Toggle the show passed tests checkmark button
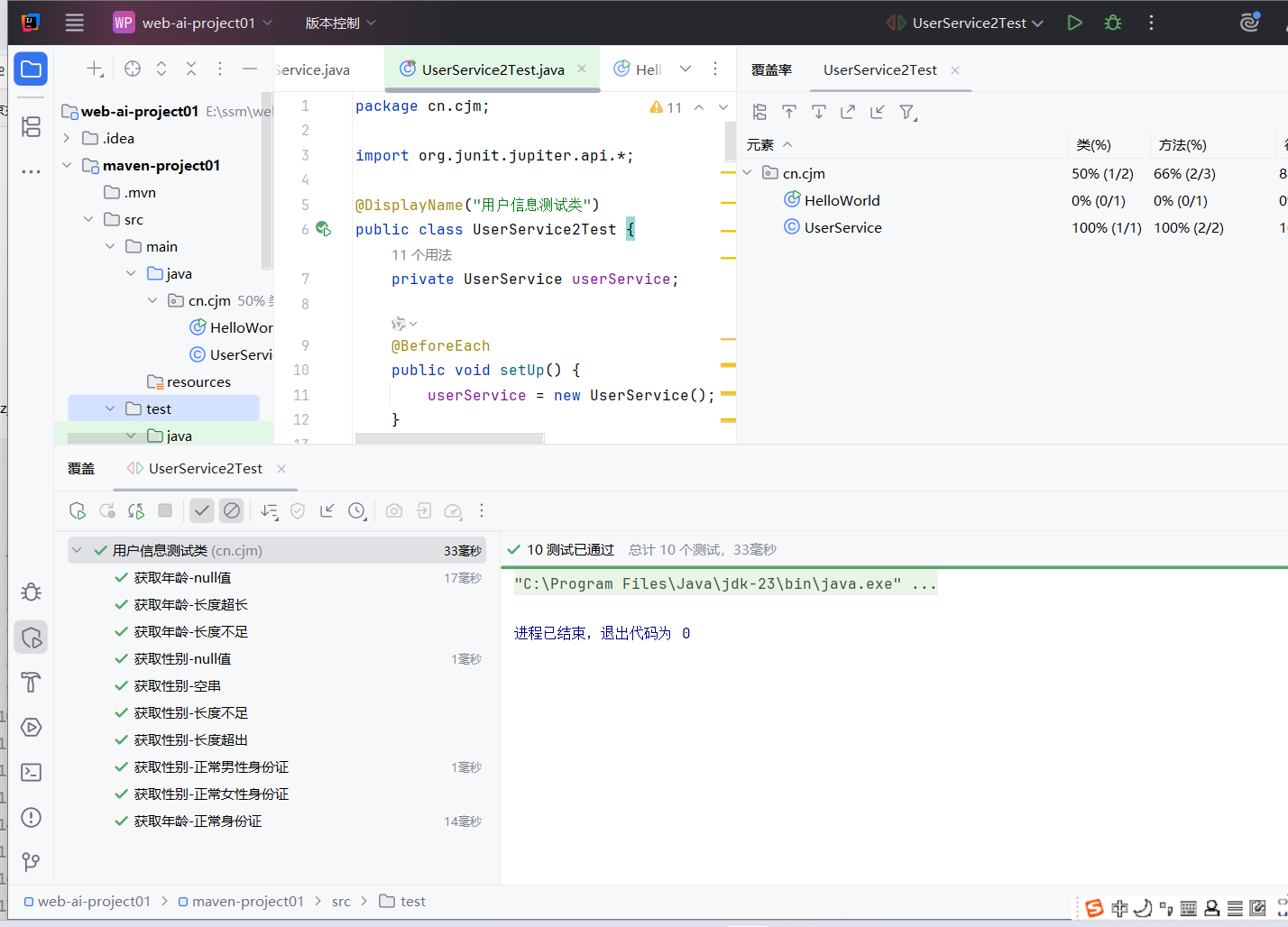Viewport: 1288px width, 927px height. click(202, 511)
